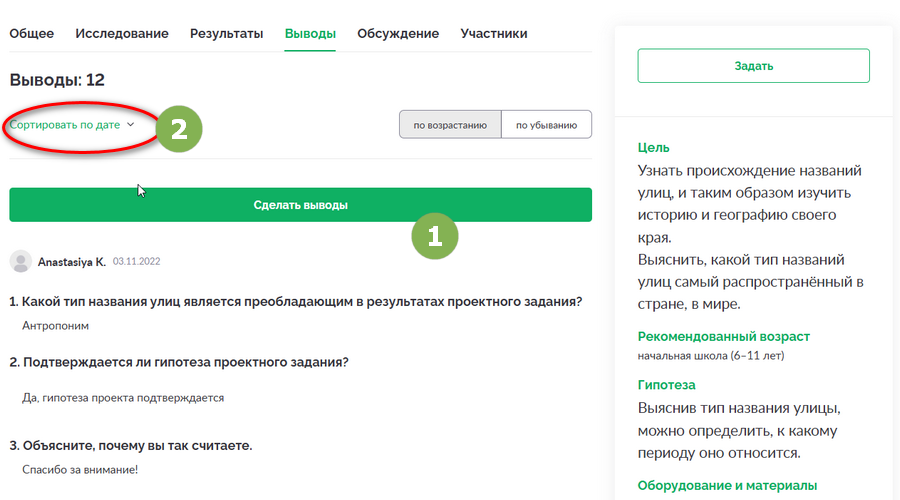Click the Гипотеза heading in sidebar
The width and height of the screenshot is (900, 500).
pos(666,385)
